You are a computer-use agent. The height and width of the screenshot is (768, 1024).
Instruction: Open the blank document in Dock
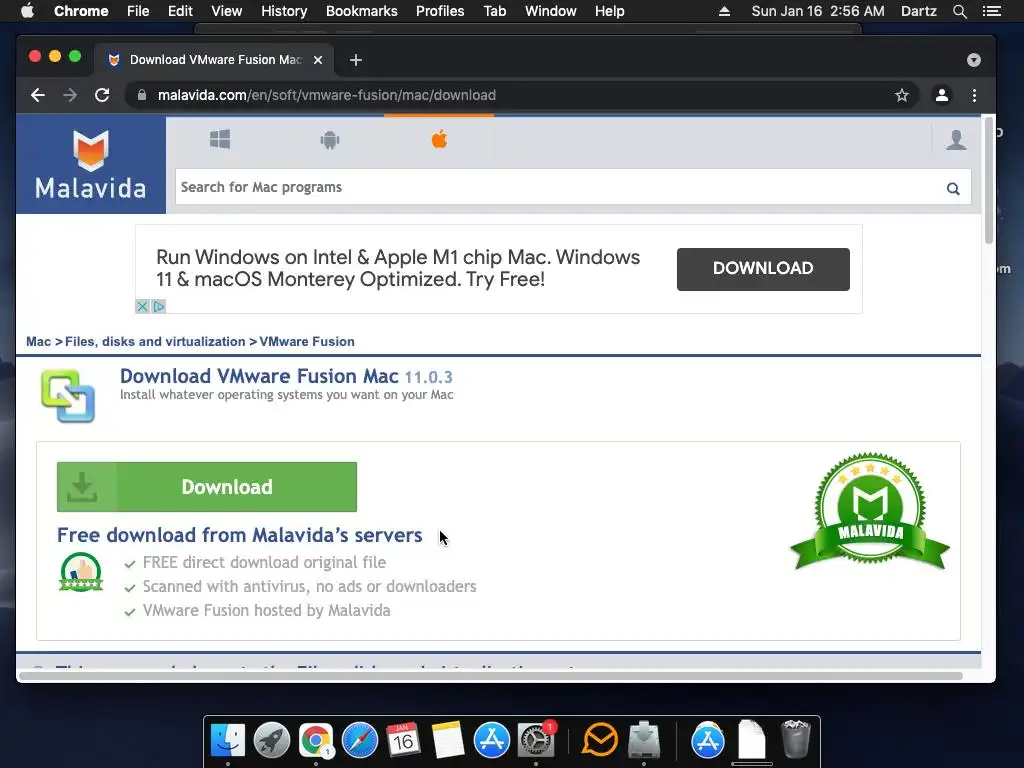click(752, 740)
